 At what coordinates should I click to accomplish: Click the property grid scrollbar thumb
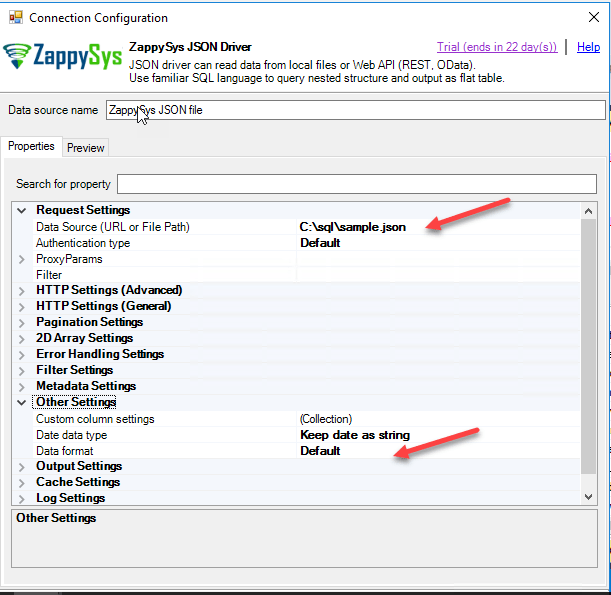tap(588, 346)
